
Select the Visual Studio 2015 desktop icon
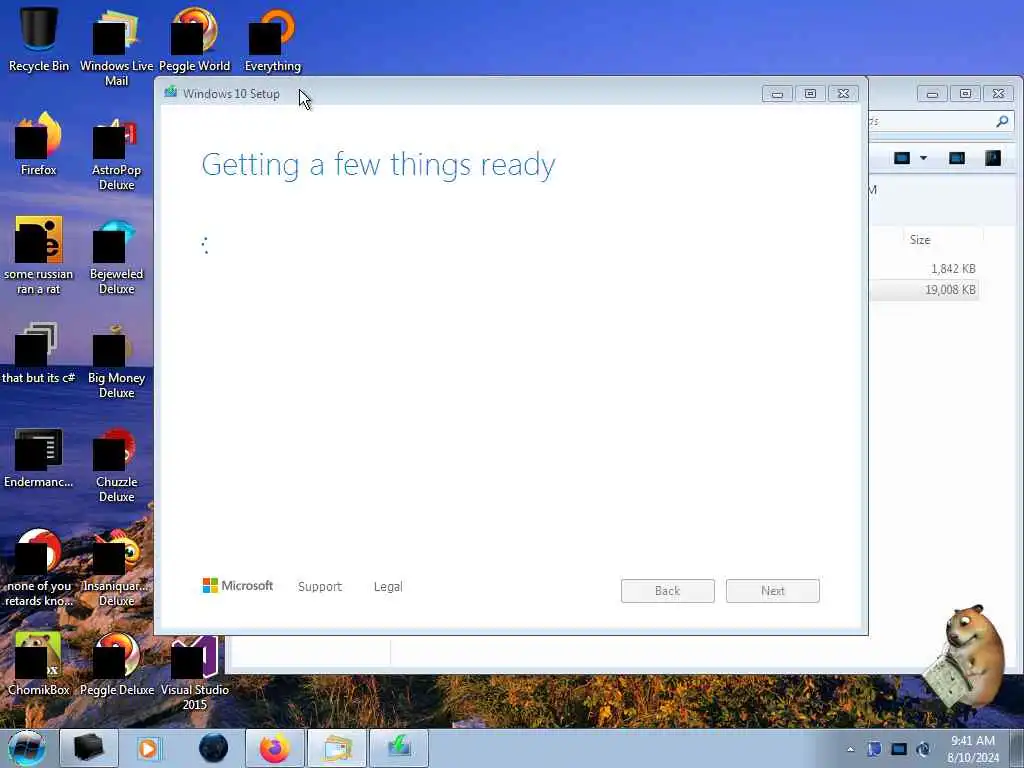[195, 673]
